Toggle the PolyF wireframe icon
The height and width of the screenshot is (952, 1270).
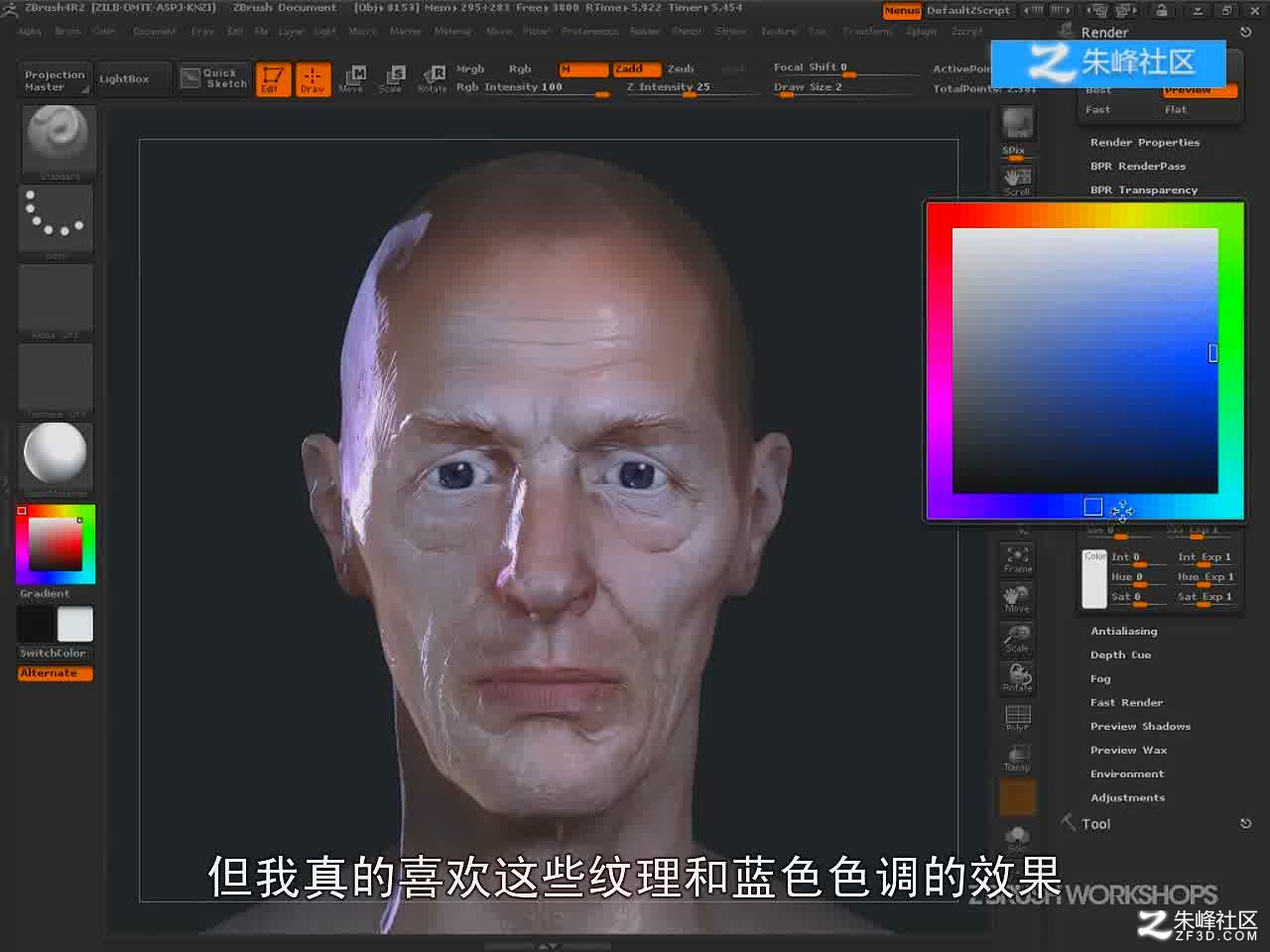click(1017, 718)
